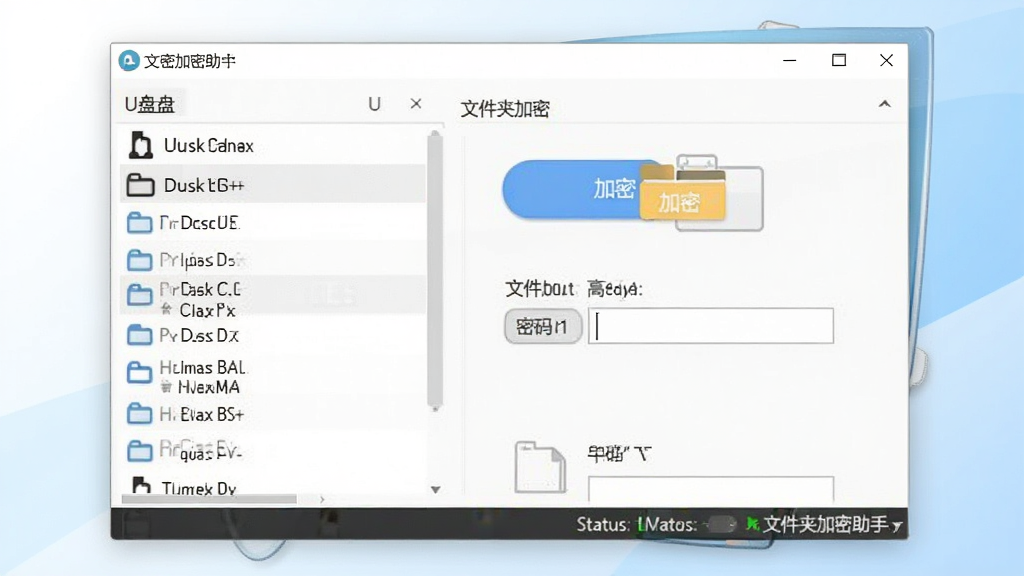This screenshot has width=1024, height=576.
Task: Select Hclmas BAL entry text
Action: [203, 368]
